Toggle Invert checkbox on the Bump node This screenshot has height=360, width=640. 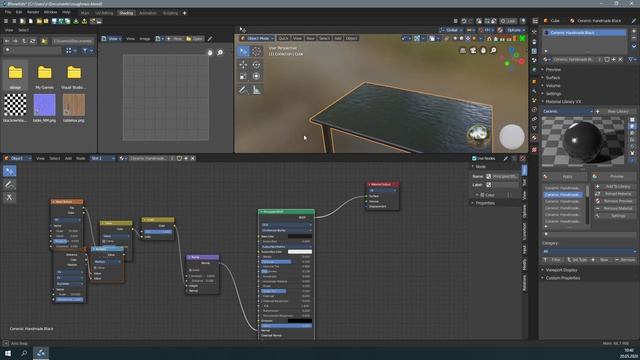[191, 270]
